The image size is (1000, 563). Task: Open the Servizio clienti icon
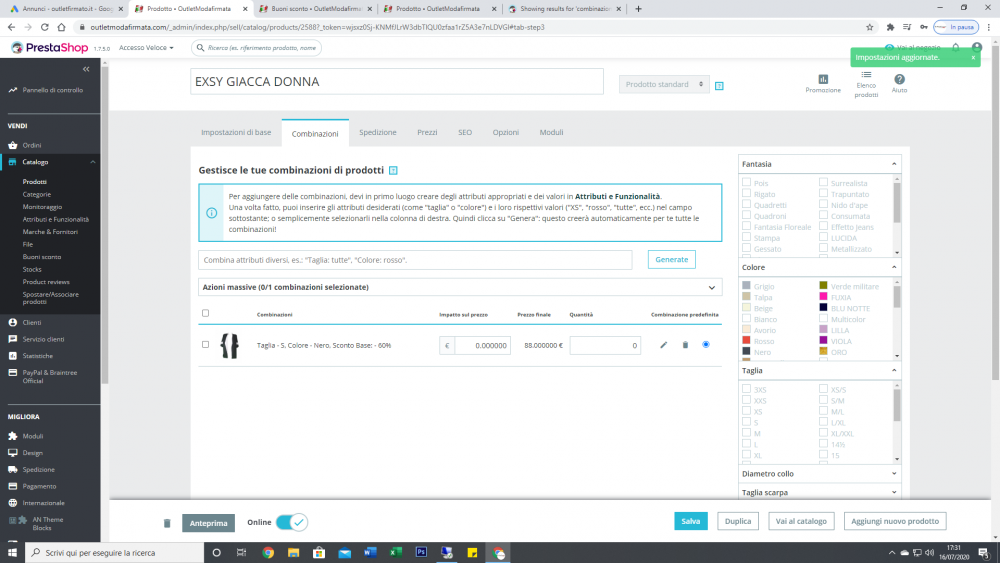point(13,339)
